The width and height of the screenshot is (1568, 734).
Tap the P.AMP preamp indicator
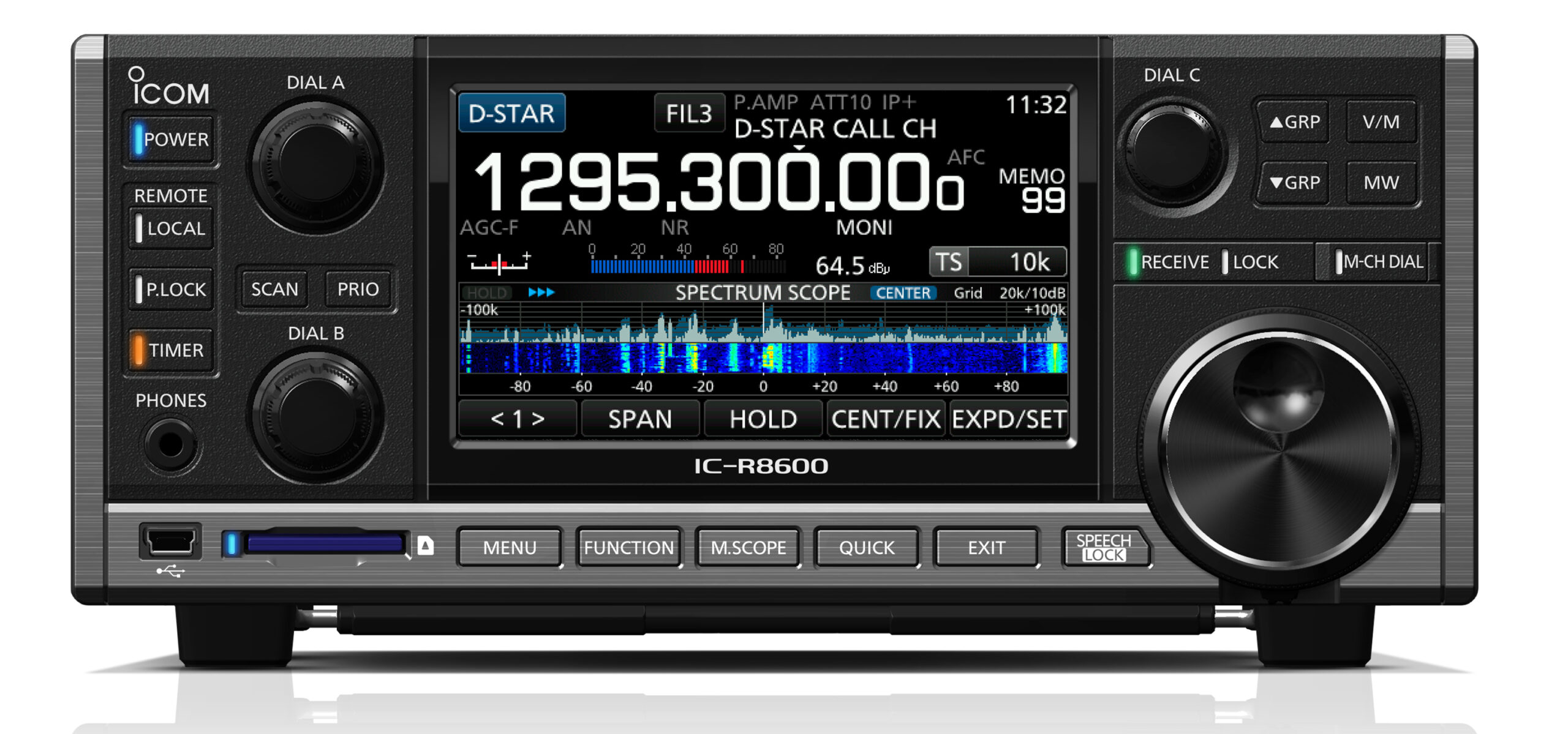(766, 102)
